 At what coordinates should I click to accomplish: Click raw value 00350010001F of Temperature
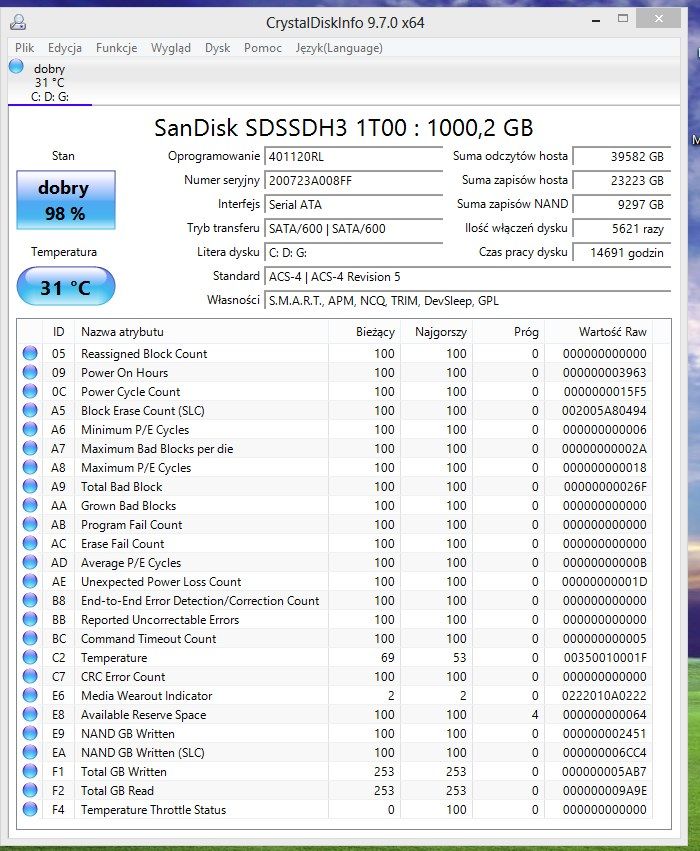click(x=605, y=658)
